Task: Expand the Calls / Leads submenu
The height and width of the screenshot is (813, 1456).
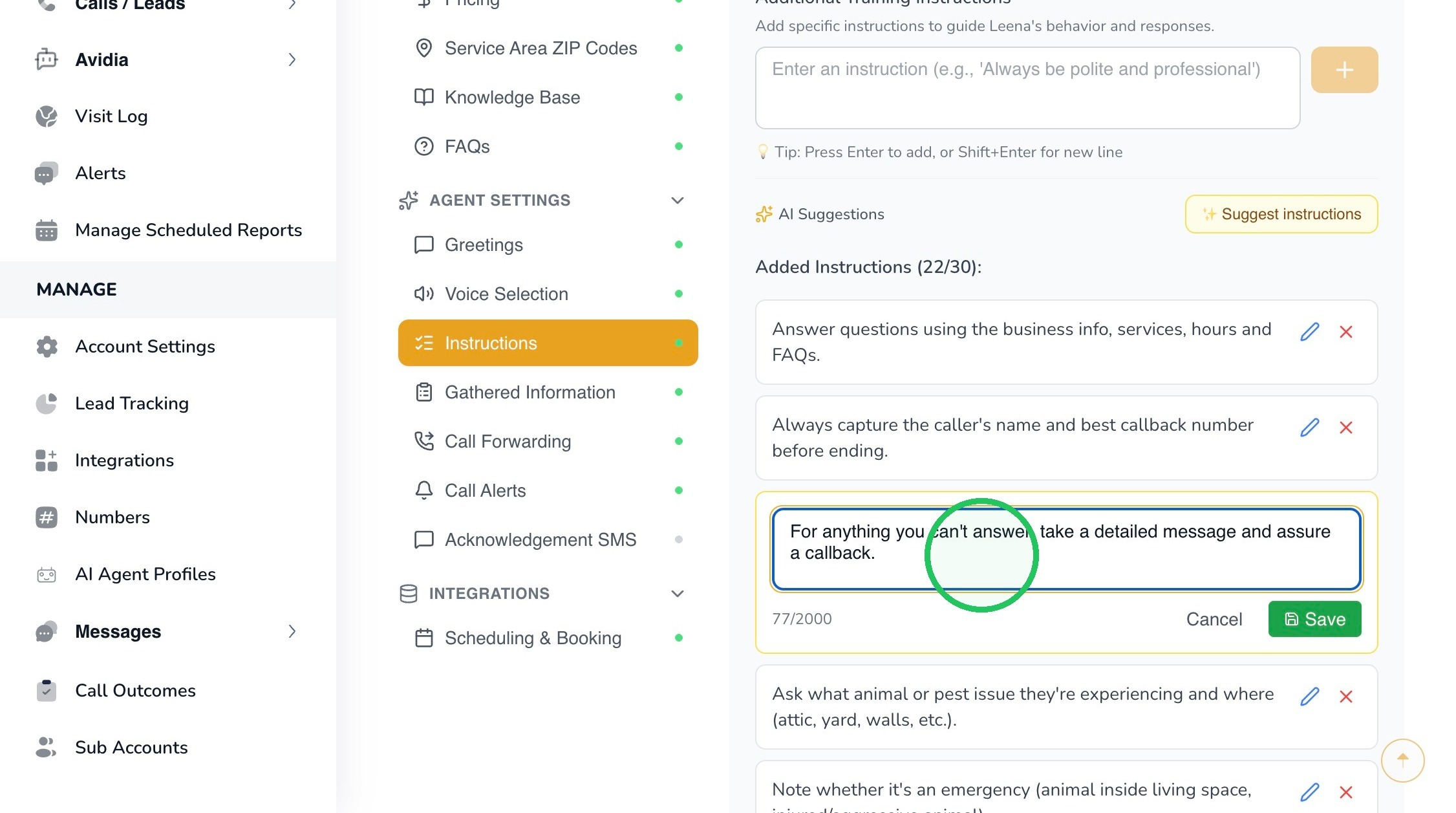Action: coord(292,5)
